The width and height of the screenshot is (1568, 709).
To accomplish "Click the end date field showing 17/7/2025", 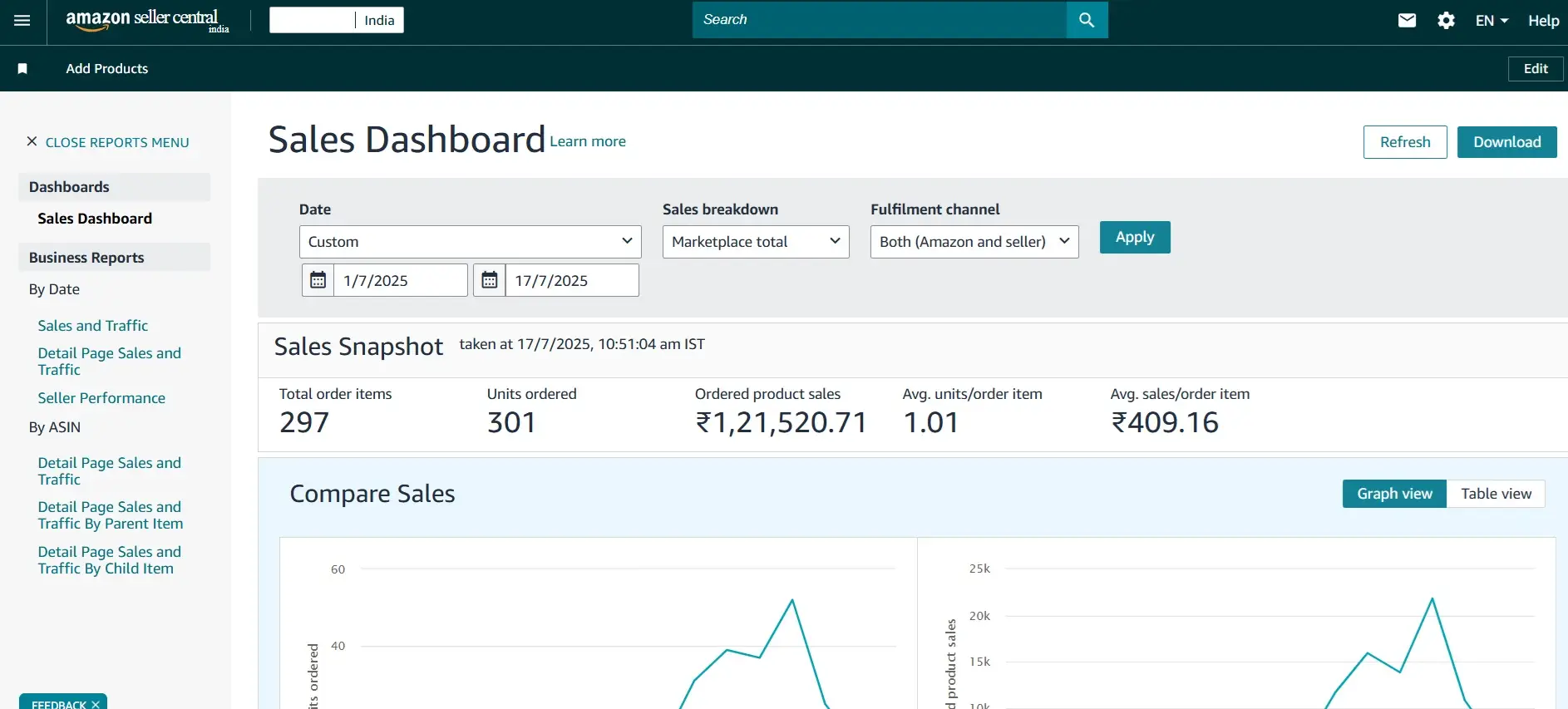I will tap(571, 281).
